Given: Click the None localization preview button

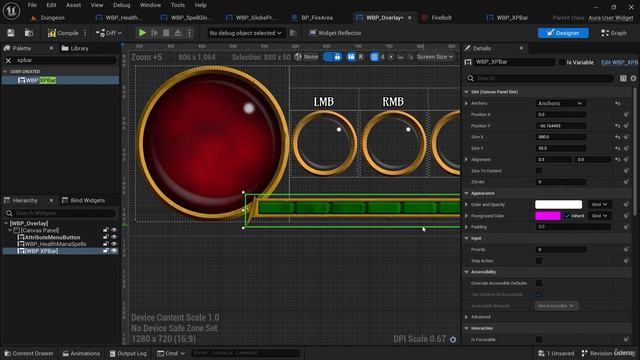Looking at the screenshot, I should click(307, 57).
